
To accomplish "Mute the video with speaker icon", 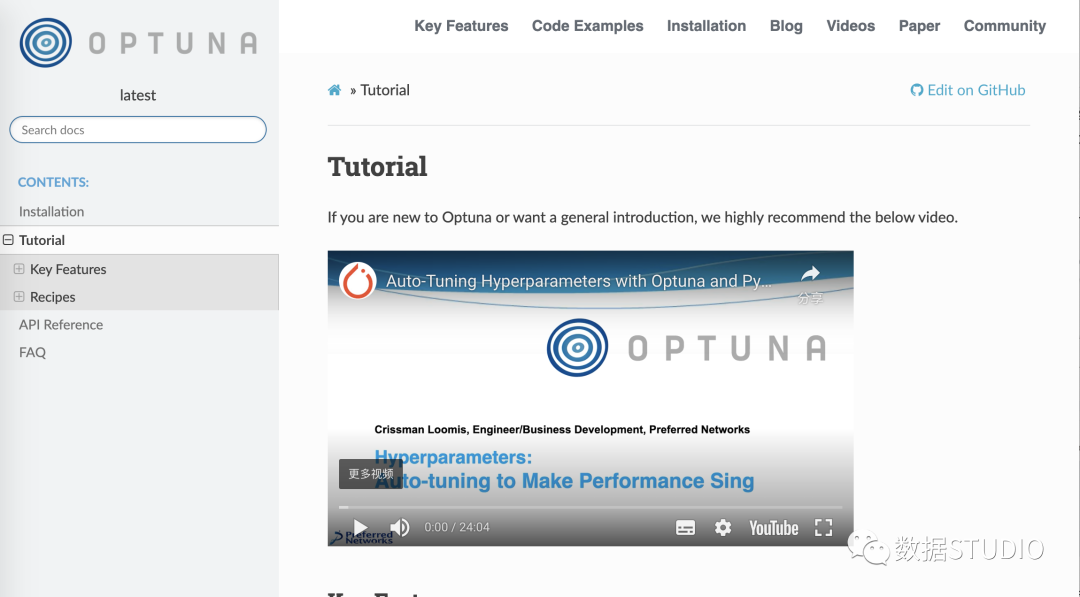I will pyautogui.click(x=399, y=527).
